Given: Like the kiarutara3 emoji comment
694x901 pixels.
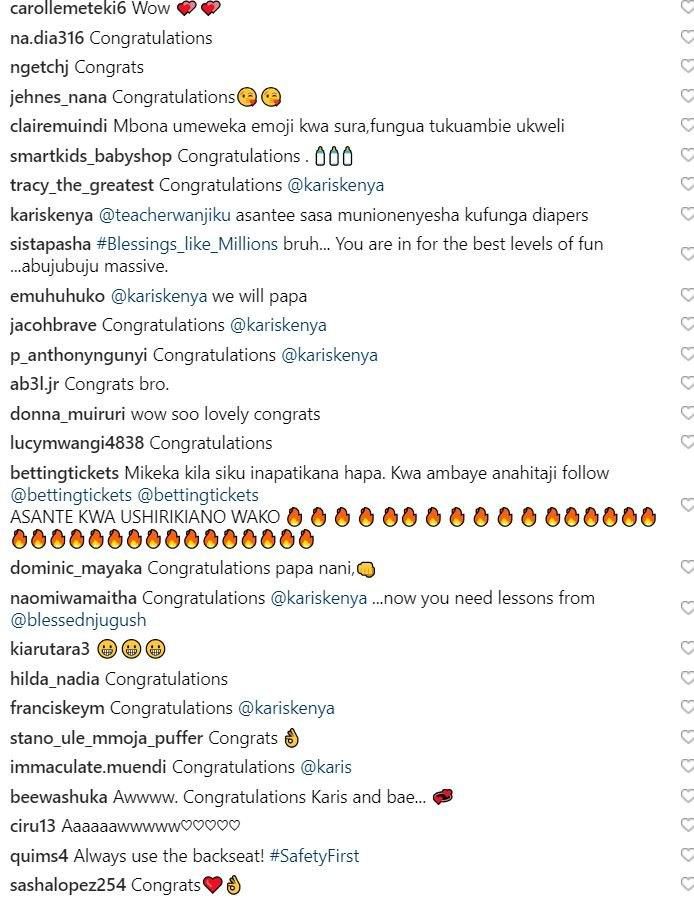Looking at the screenshot, I should tap(687, 648).
